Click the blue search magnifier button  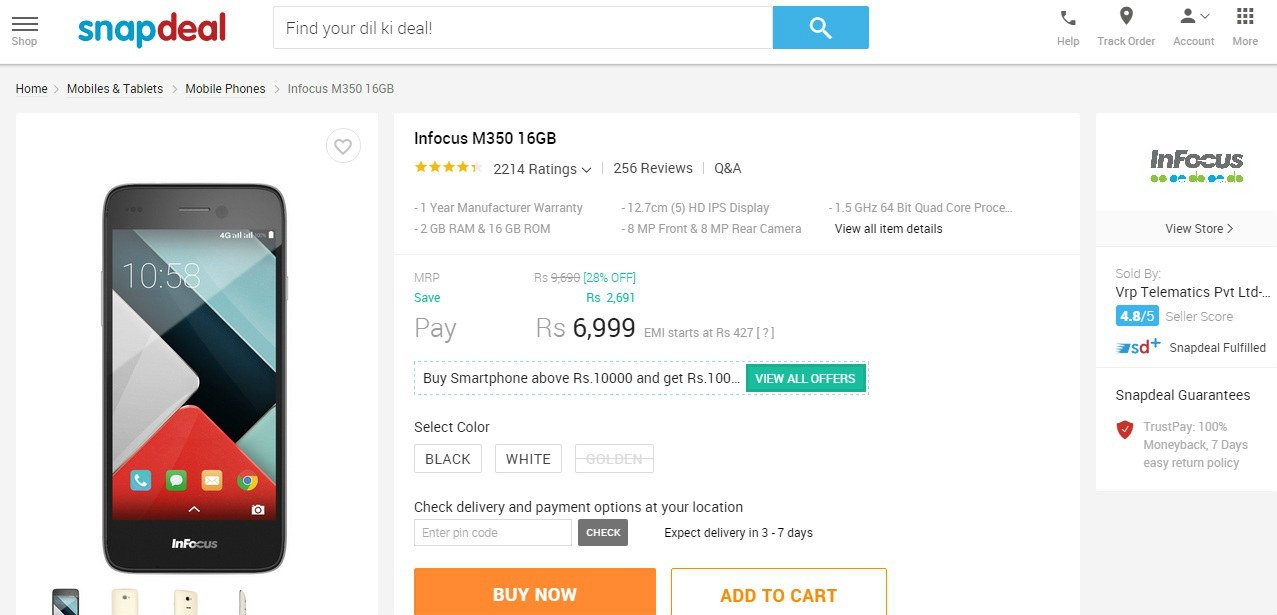(x=820, y=27)
